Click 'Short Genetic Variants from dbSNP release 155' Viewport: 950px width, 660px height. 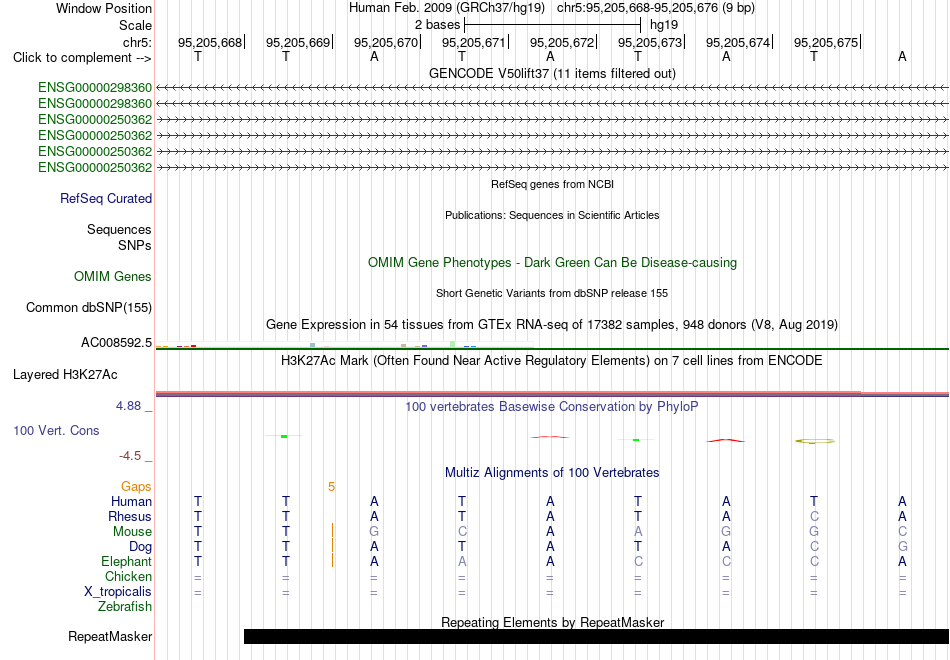(x=552, y=293)
